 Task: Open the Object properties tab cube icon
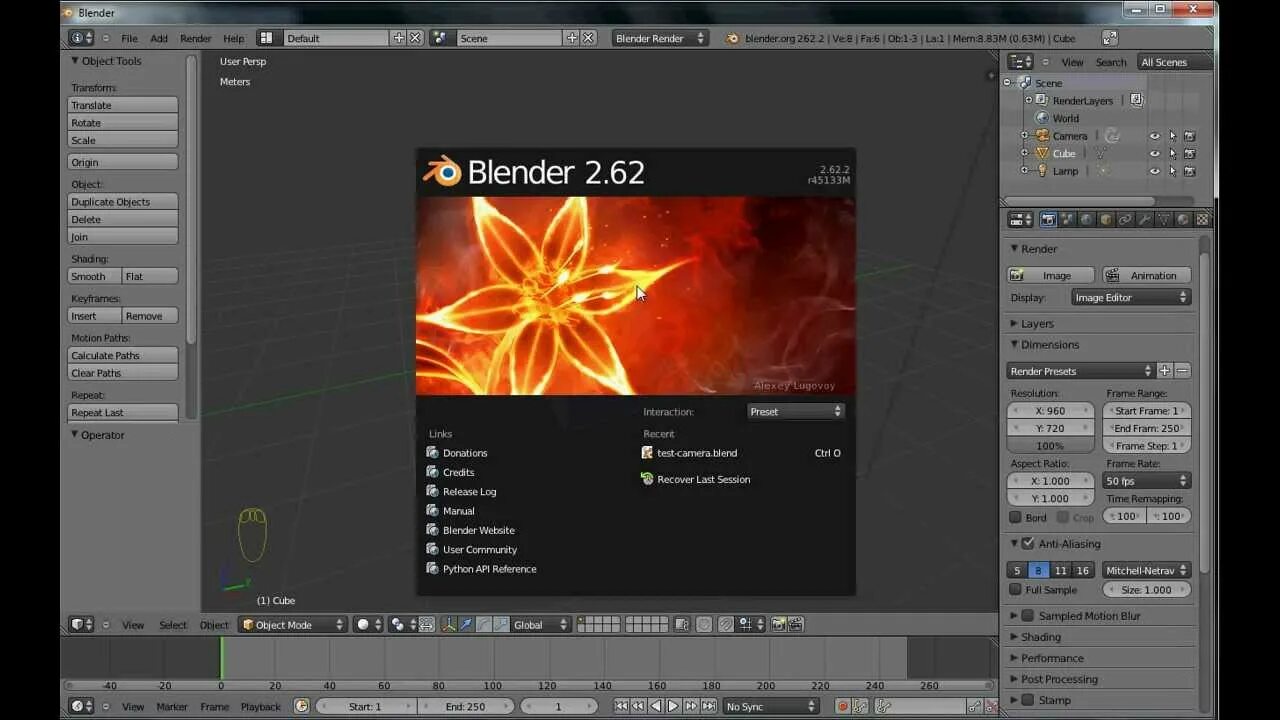(x=1106, y=220)
